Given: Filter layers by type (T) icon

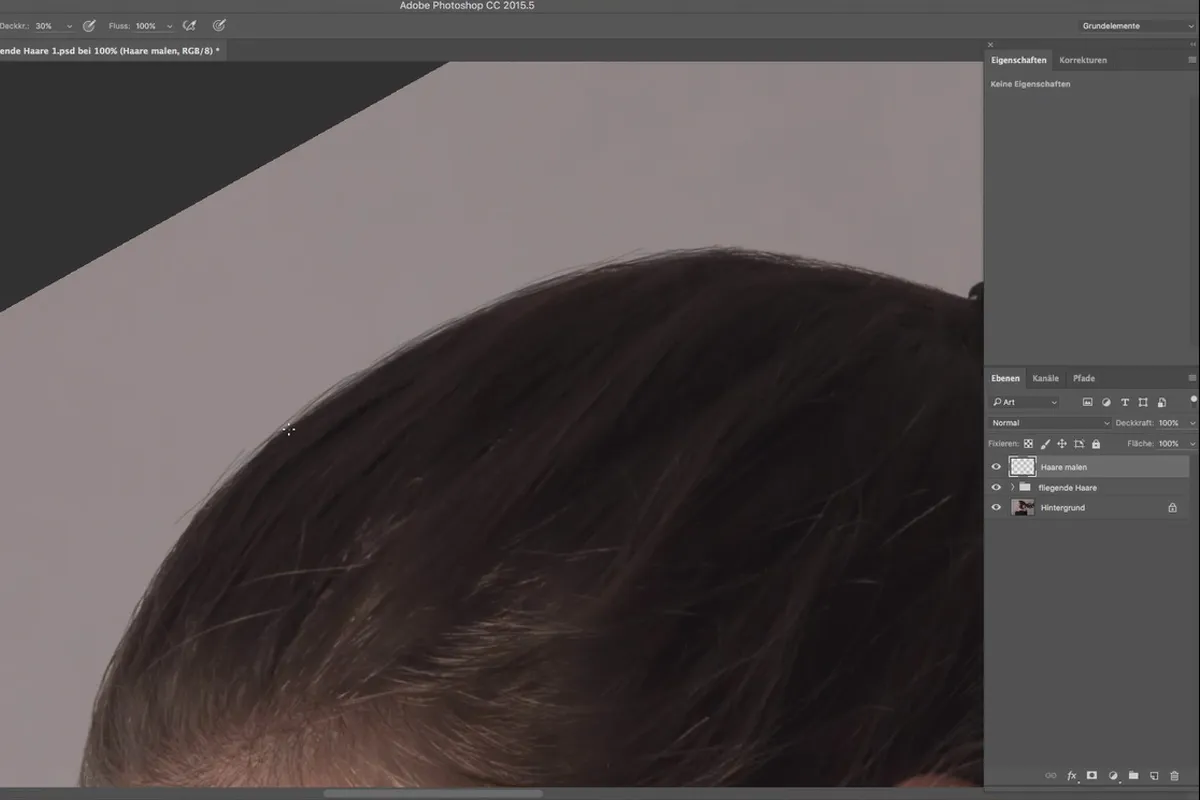Looking at the screenshot, I should tap(1125, 403).
